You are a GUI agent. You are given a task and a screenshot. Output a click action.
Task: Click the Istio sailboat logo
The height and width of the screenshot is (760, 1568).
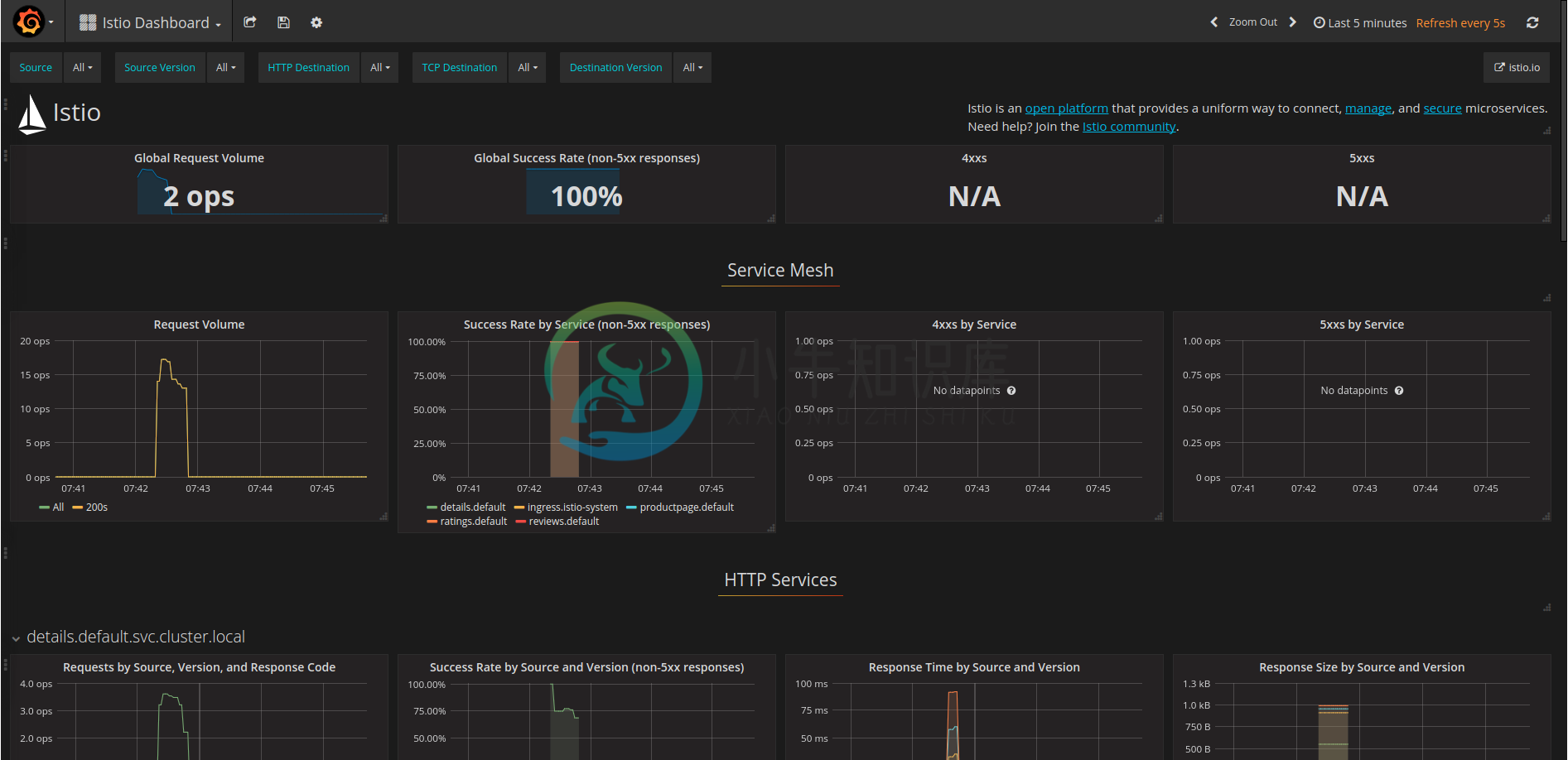click(31, 114)
